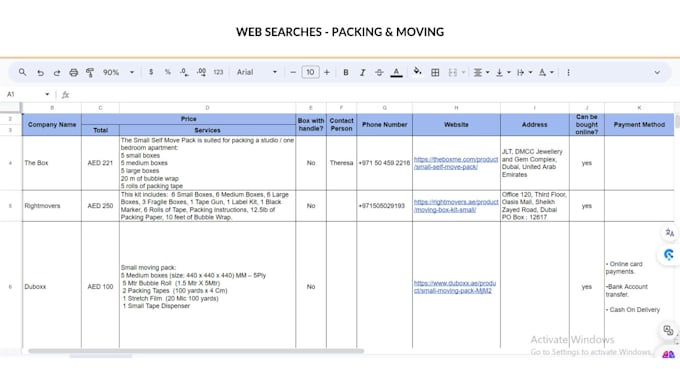Print the spreadsheet

point(74,72)
